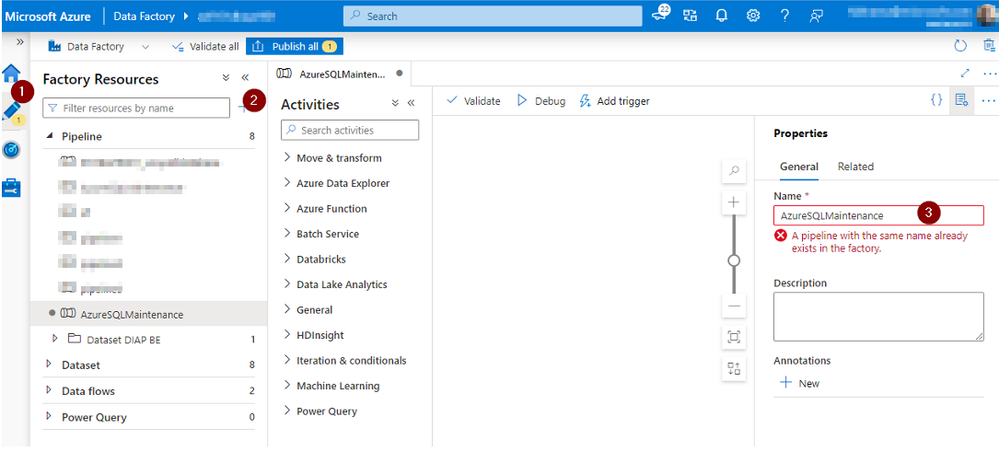Screen dimensions: 999x450
Task: Click Filter resources by name field
Action: (136, 108)
